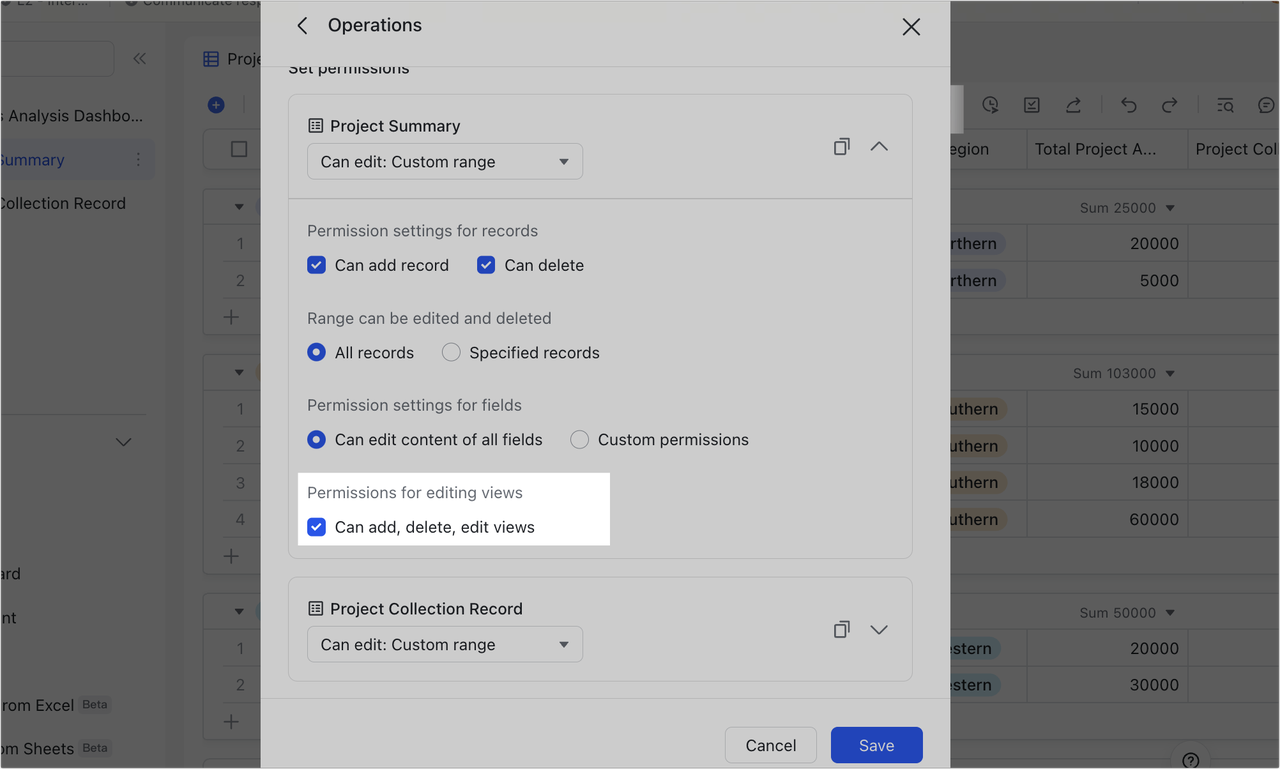Expand the sidebar section chevron
Viewport: 1280px width, 769px height.
coord(124,442)
